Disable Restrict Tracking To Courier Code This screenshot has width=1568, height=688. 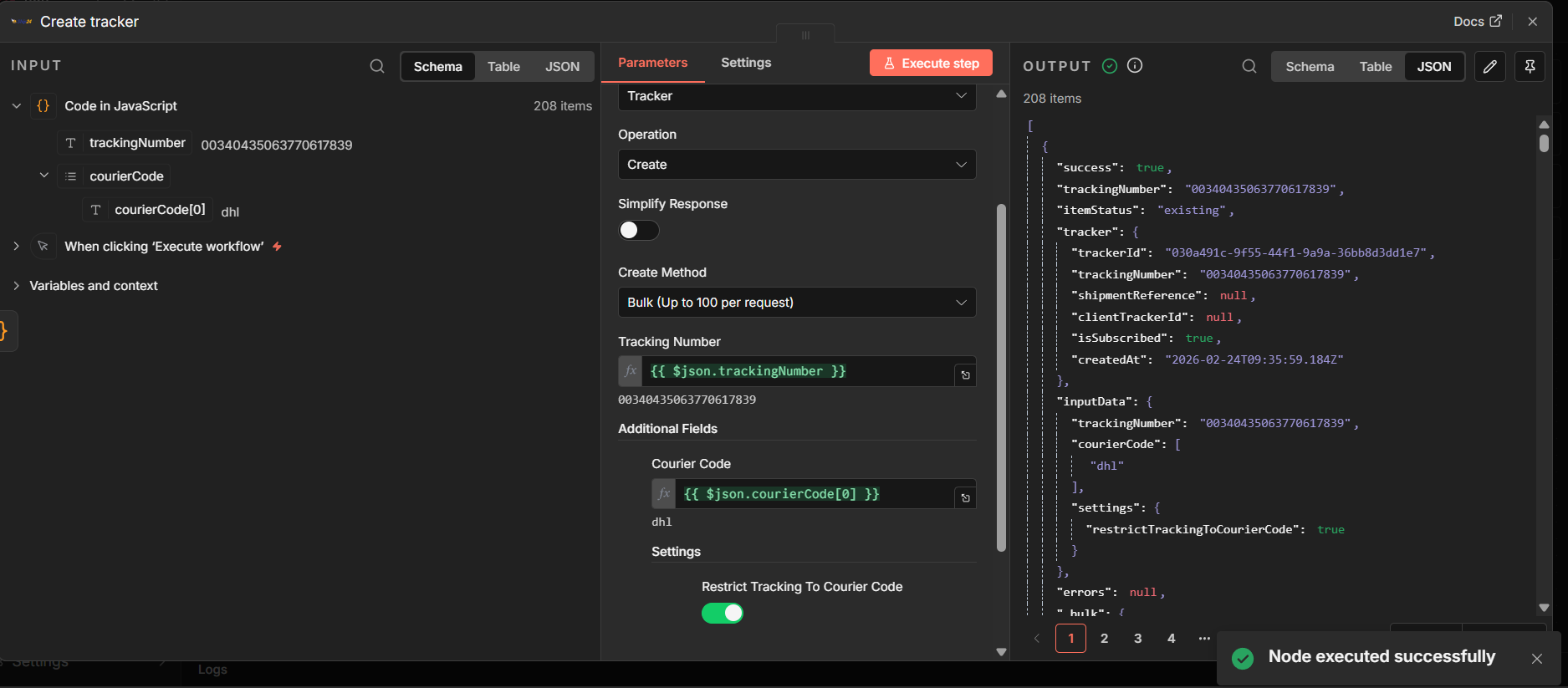point(723,614)
